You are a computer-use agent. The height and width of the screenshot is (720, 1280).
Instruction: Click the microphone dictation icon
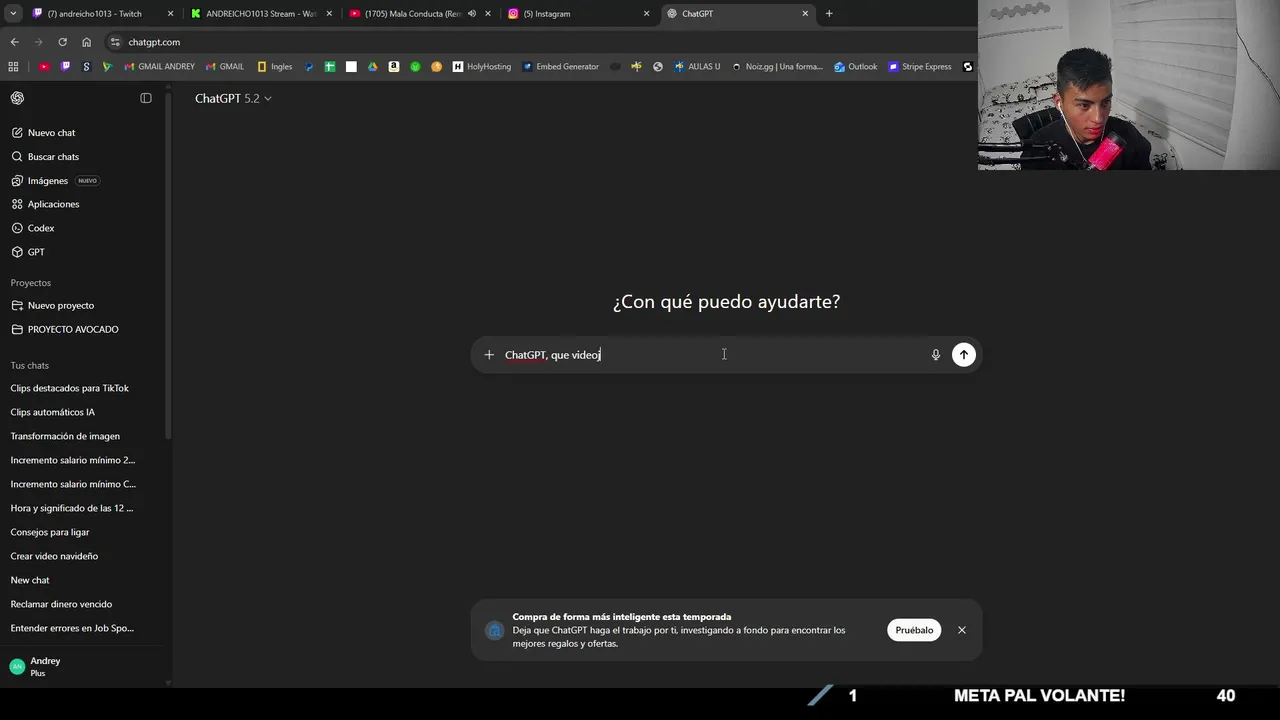[936, 354]
